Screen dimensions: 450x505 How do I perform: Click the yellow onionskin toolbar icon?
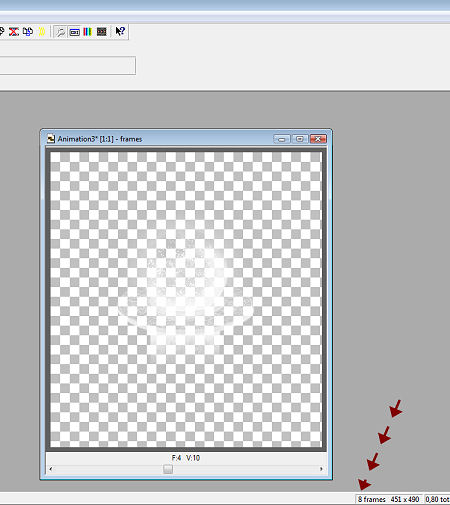(41, 32)
